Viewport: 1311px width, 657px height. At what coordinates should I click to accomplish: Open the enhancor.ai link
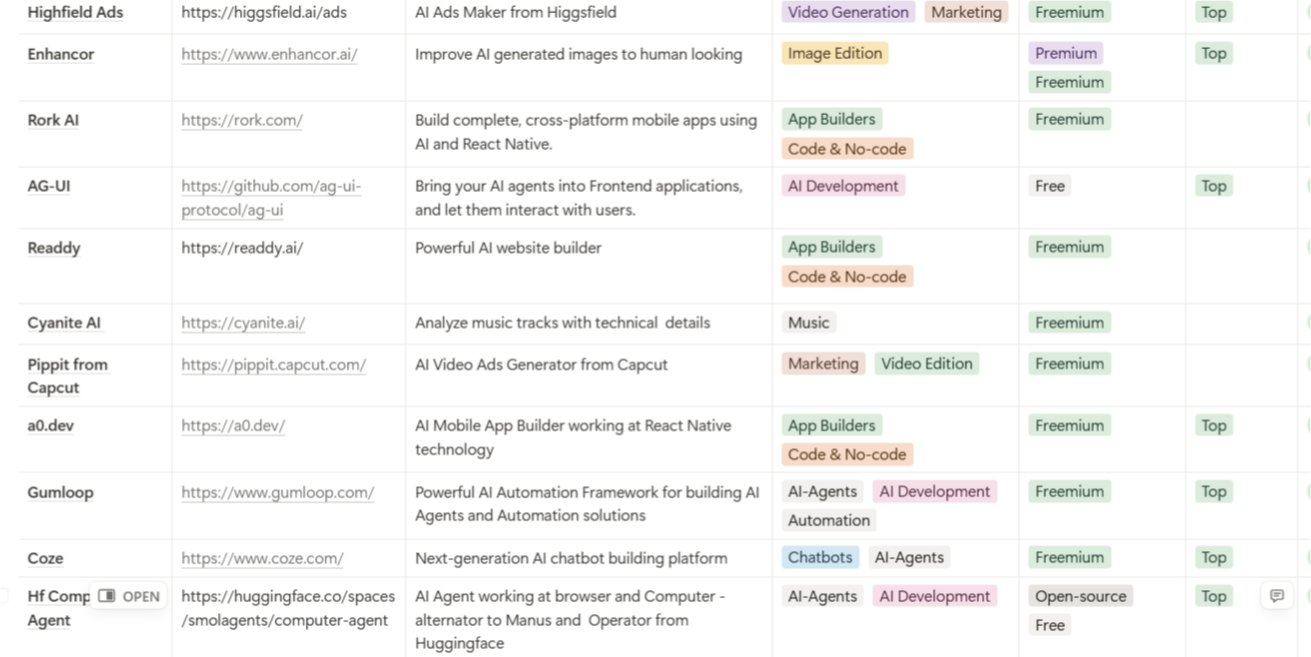pyautogui.click(x=269, y=55)
